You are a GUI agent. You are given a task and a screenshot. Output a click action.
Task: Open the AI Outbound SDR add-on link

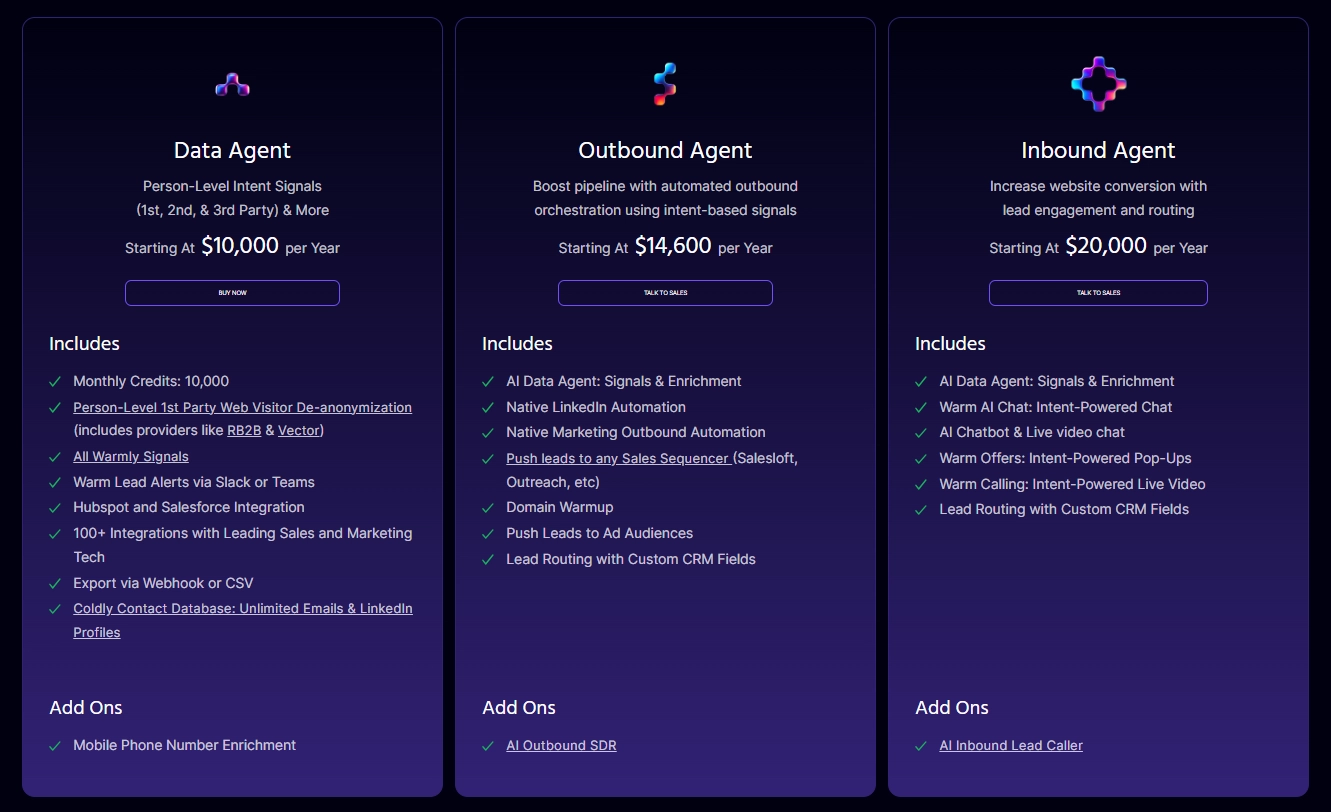[561, 745]
